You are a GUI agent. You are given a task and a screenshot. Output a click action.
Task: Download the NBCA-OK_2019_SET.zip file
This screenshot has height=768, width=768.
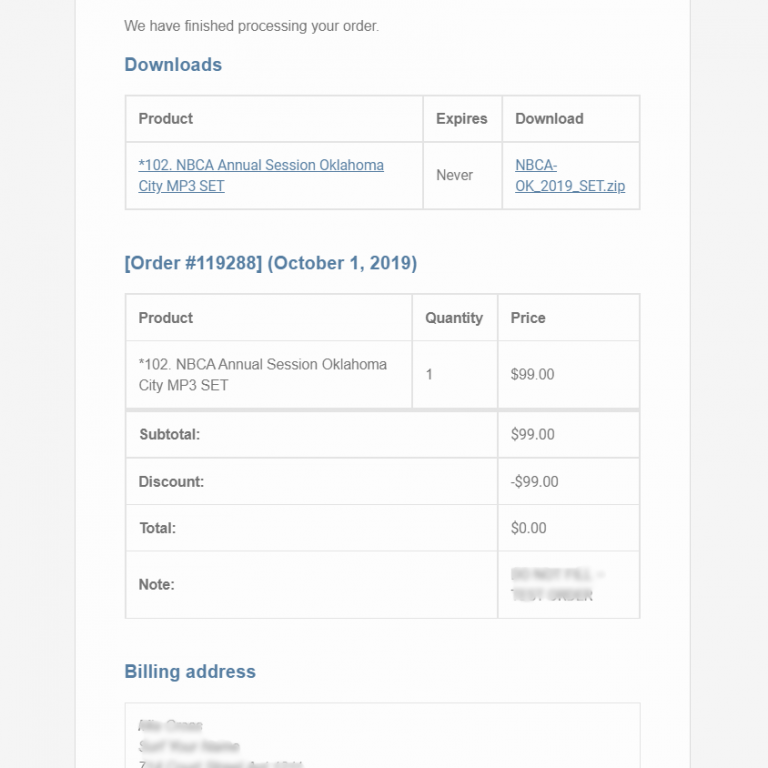click(x=569, y=175)
